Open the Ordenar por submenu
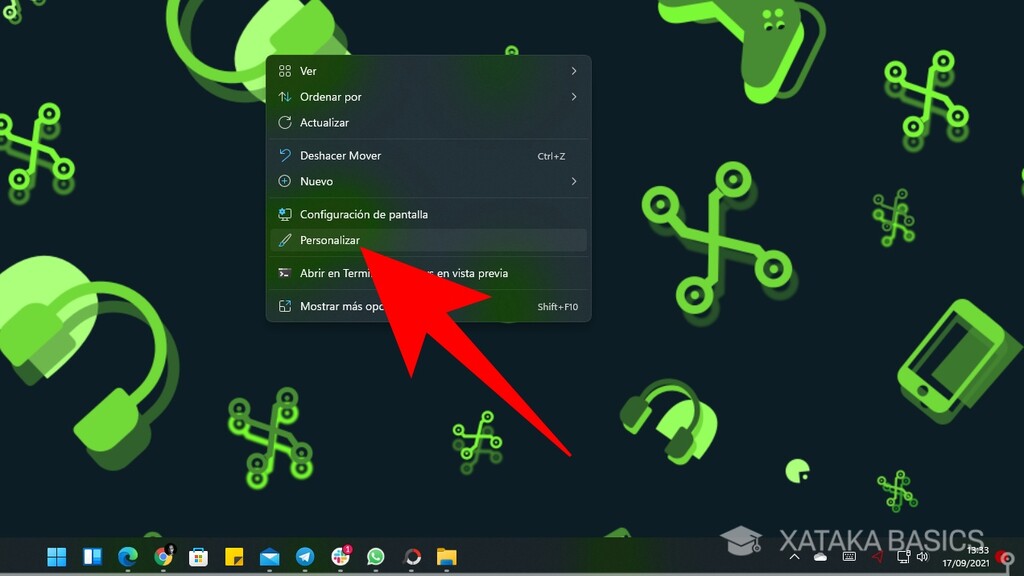Image resolution: width=1024 pixels, height=576 pixels. tap(428, 97)
